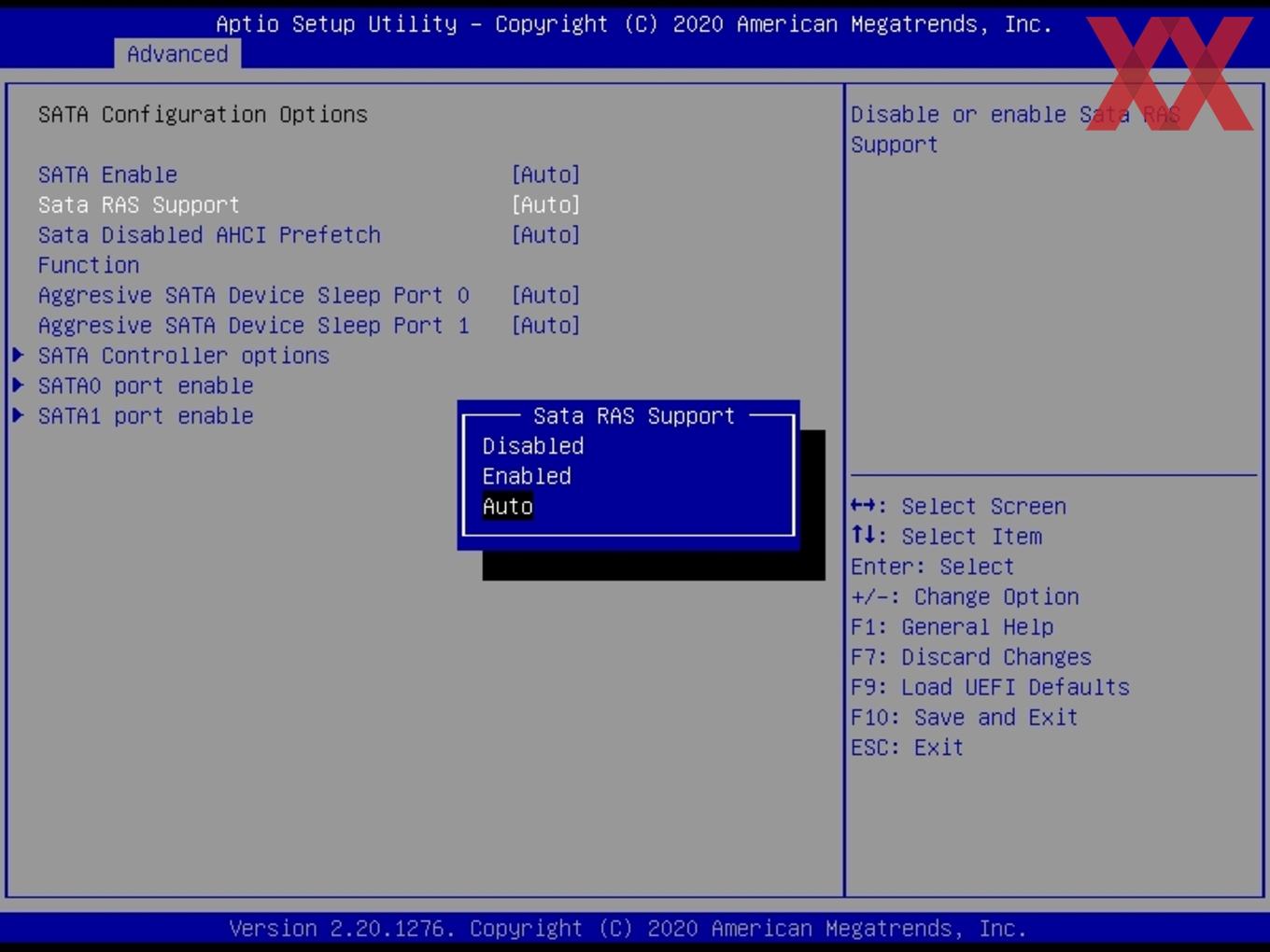
Task: Select the Sata RAS Support row label
Action: point(138,204)
